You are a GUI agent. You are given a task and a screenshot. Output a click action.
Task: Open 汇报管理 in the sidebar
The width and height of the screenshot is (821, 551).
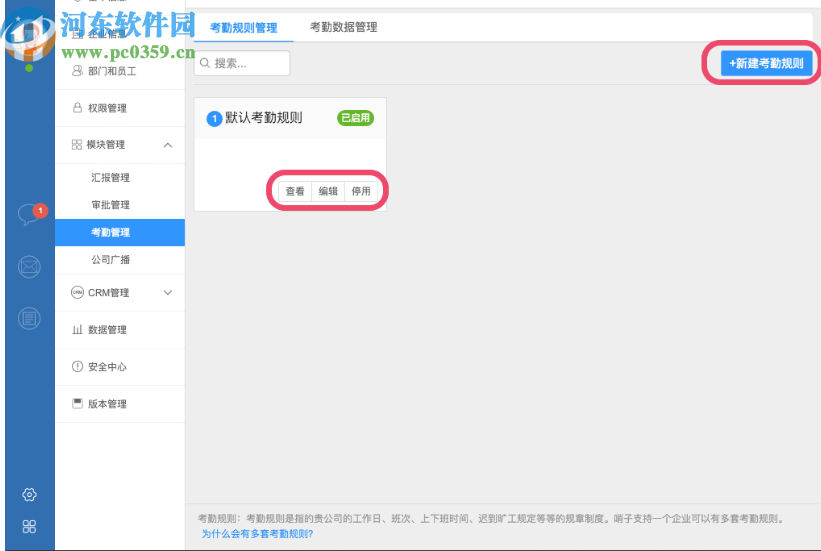coord(110,178)
